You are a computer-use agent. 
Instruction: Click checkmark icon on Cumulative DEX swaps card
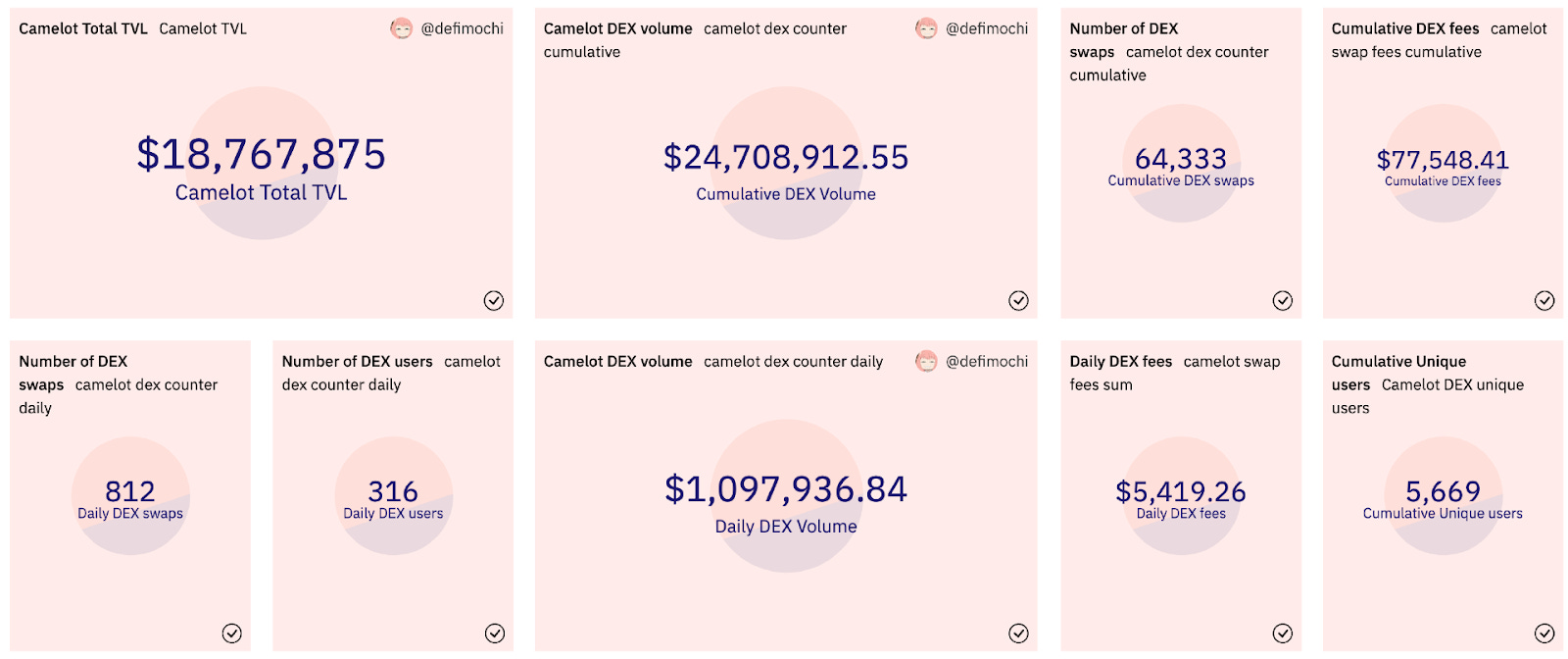1283,301
